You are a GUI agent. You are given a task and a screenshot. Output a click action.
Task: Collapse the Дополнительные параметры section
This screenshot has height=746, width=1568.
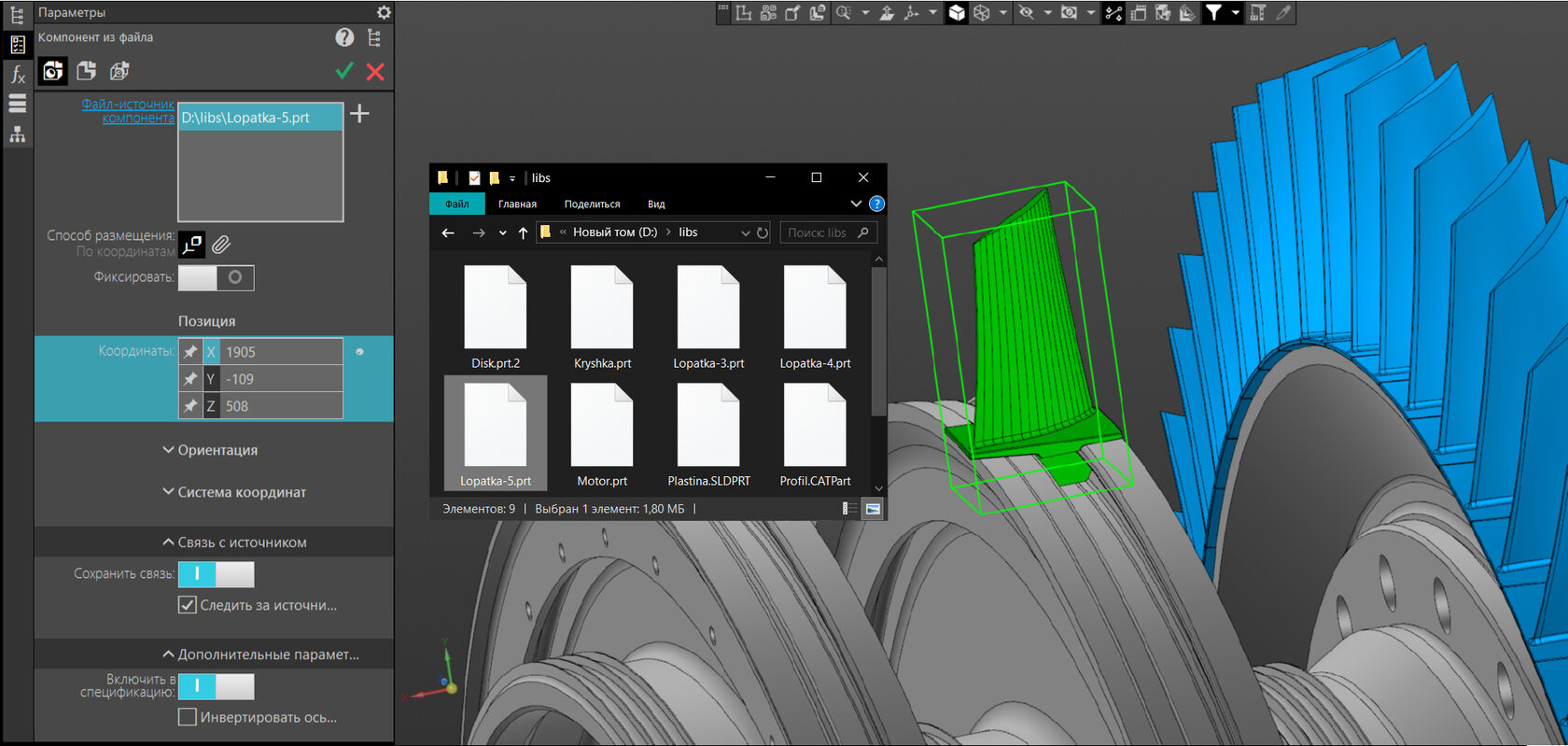tap(260, 655)
